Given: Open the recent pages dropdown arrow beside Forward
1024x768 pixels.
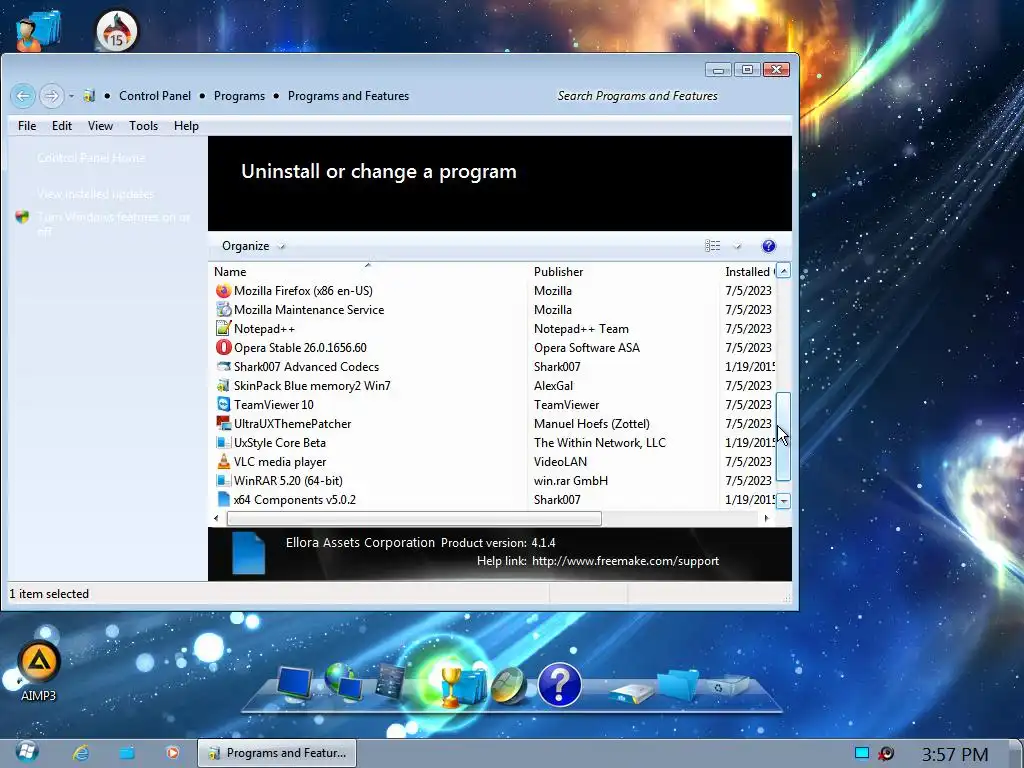Looking at the screenshot, I should pyautogui.click(x=71, y=96).
